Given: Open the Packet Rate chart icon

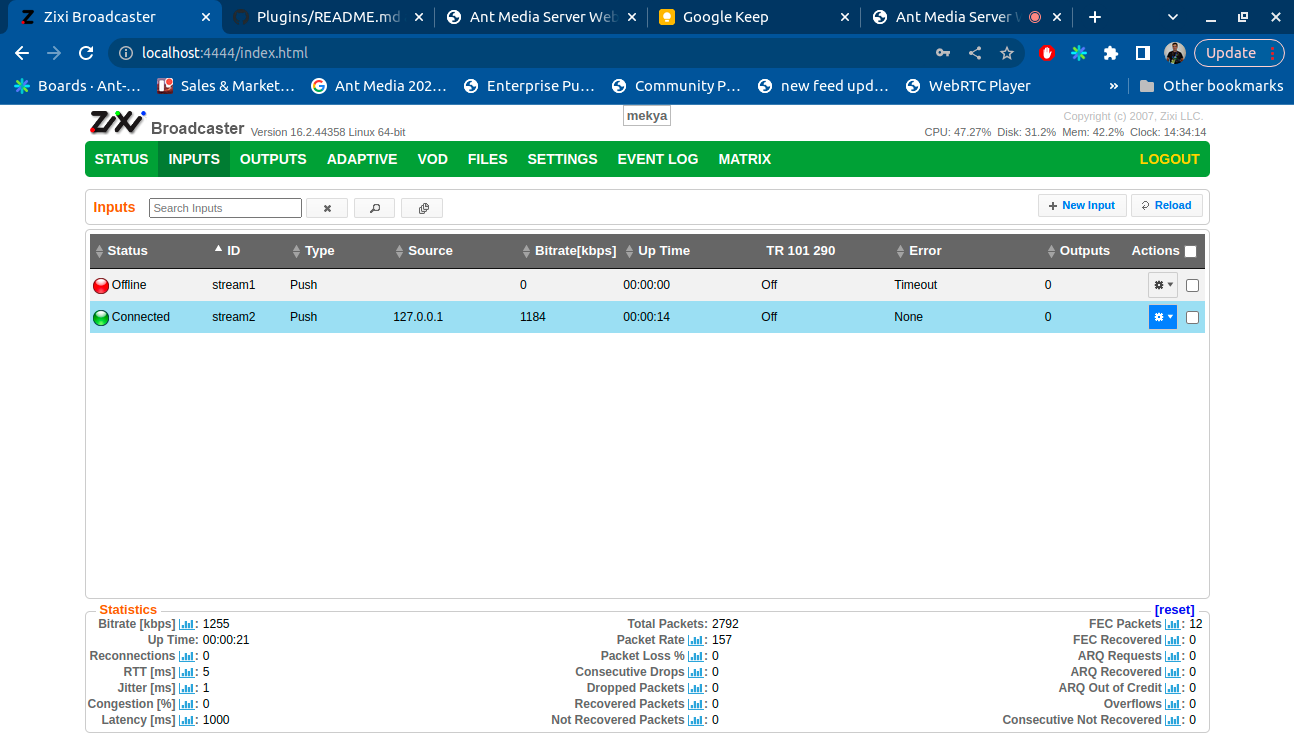Looking at the screenshot, I should pos(696,640).
